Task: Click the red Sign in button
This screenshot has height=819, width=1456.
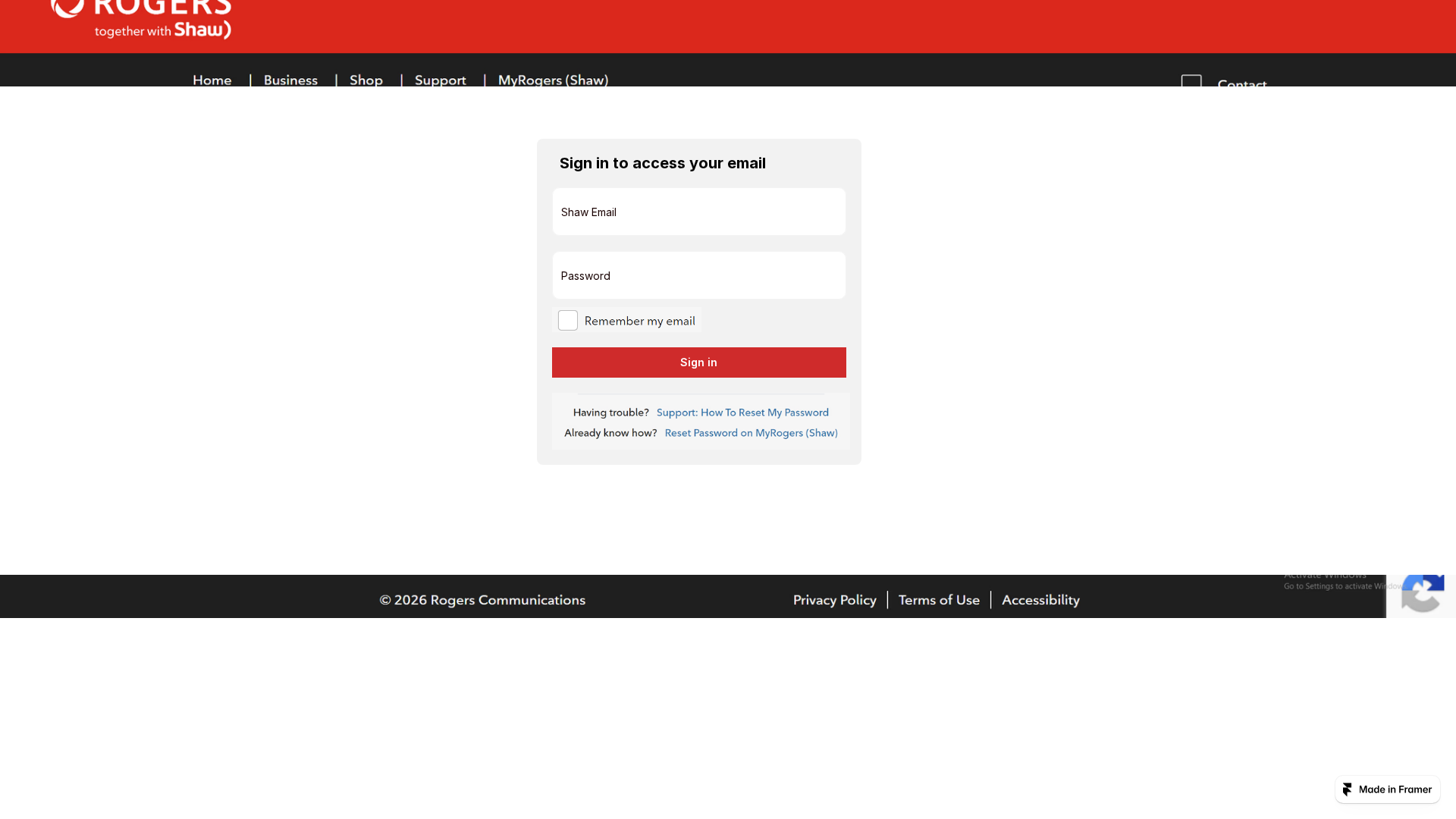Action: 699,362
